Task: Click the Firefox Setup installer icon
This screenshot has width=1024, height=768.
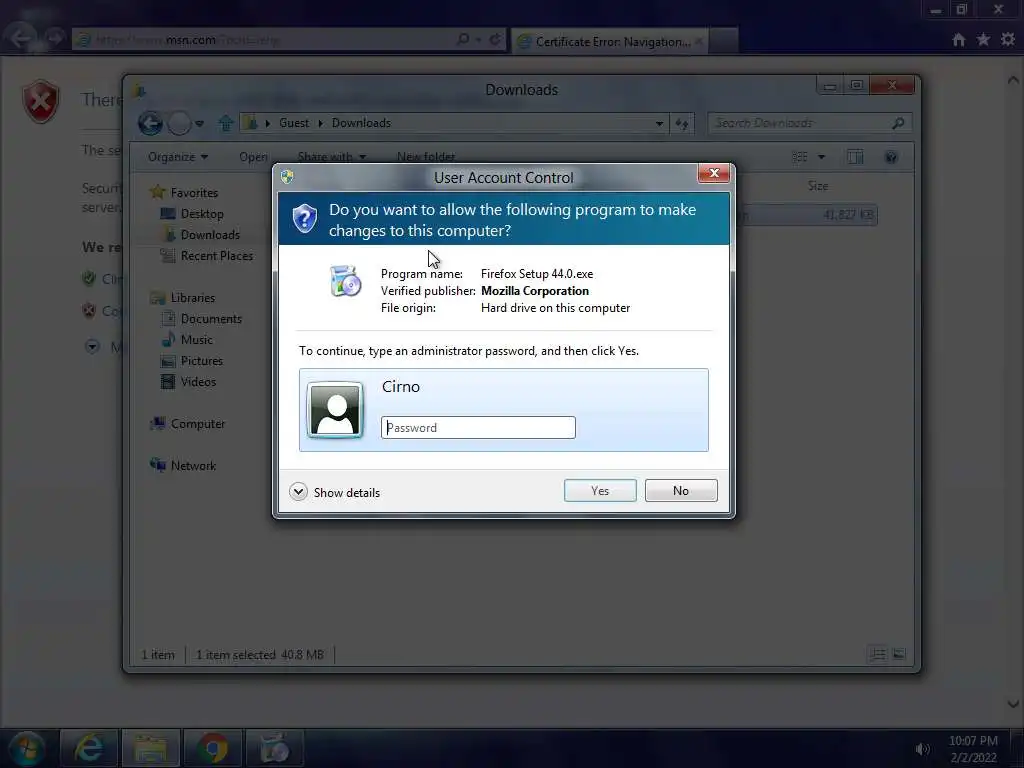Action: click(x=345, y=281)
